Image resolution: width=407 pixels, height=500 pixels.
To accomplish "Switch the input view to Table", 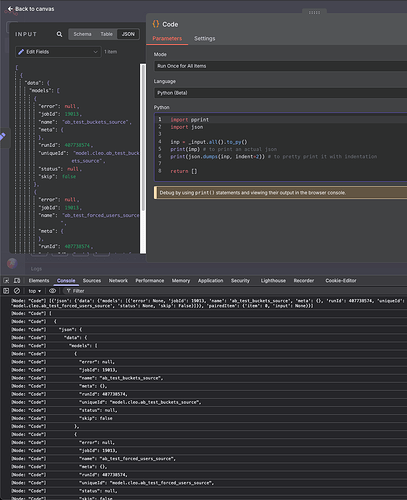I will point(106,34).
